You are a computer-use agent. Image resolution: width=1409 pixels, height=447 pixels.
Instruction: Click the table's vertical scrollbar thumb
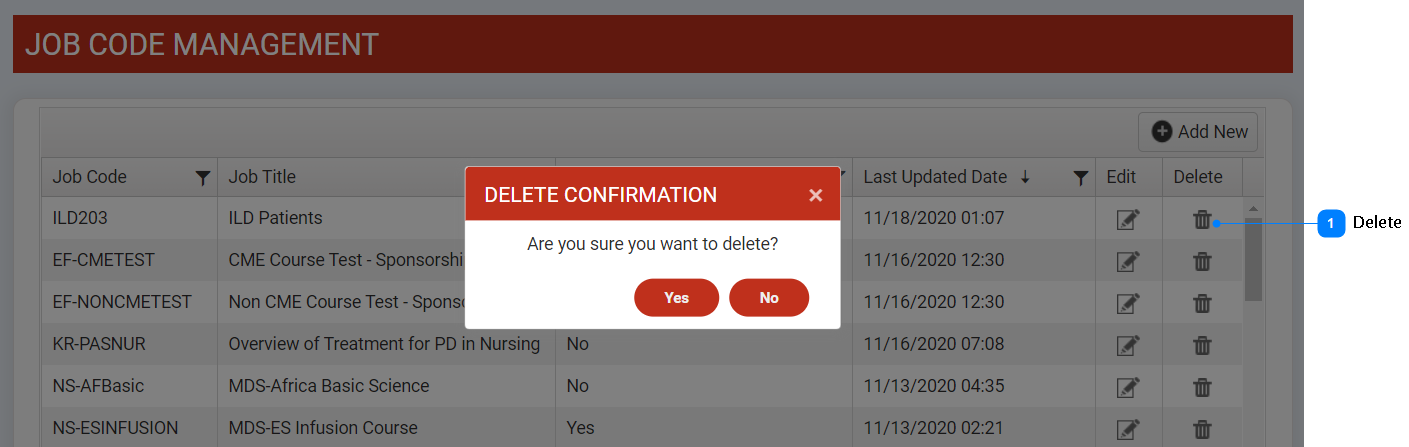[x=1253, y=259]
